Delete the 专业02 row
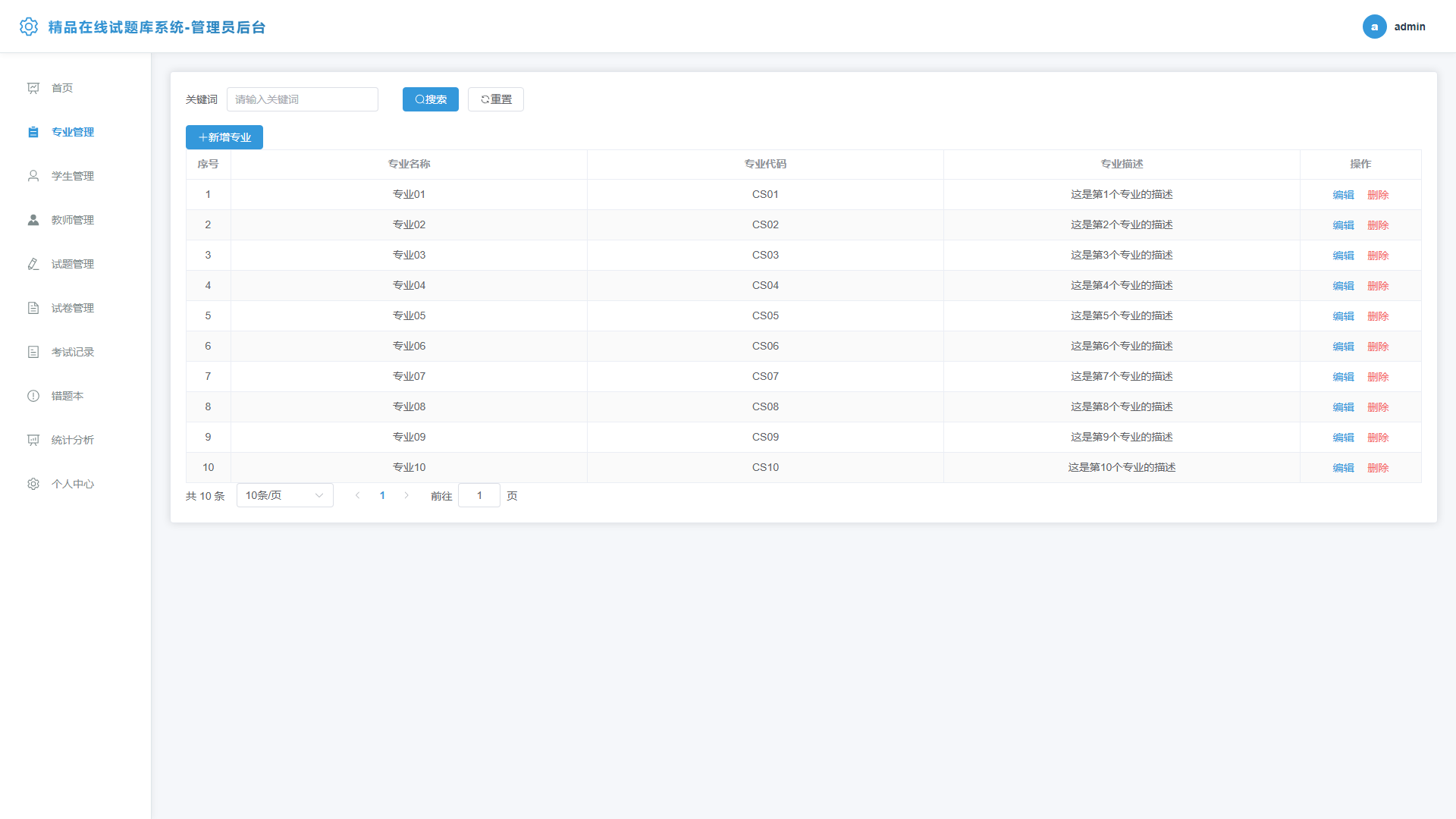 click(1378, 225)
